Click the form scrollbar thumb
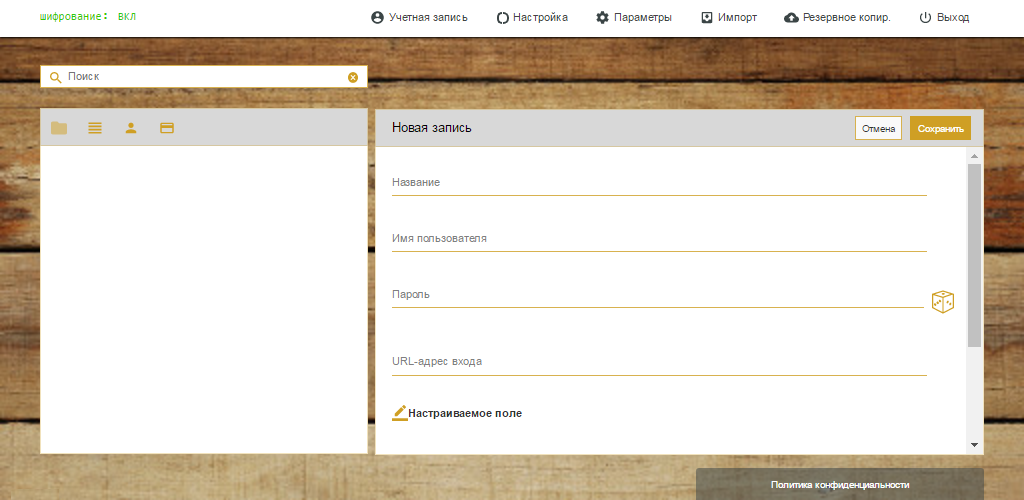The height and width of the screenshot is (500, 1024). pos(974,255)
